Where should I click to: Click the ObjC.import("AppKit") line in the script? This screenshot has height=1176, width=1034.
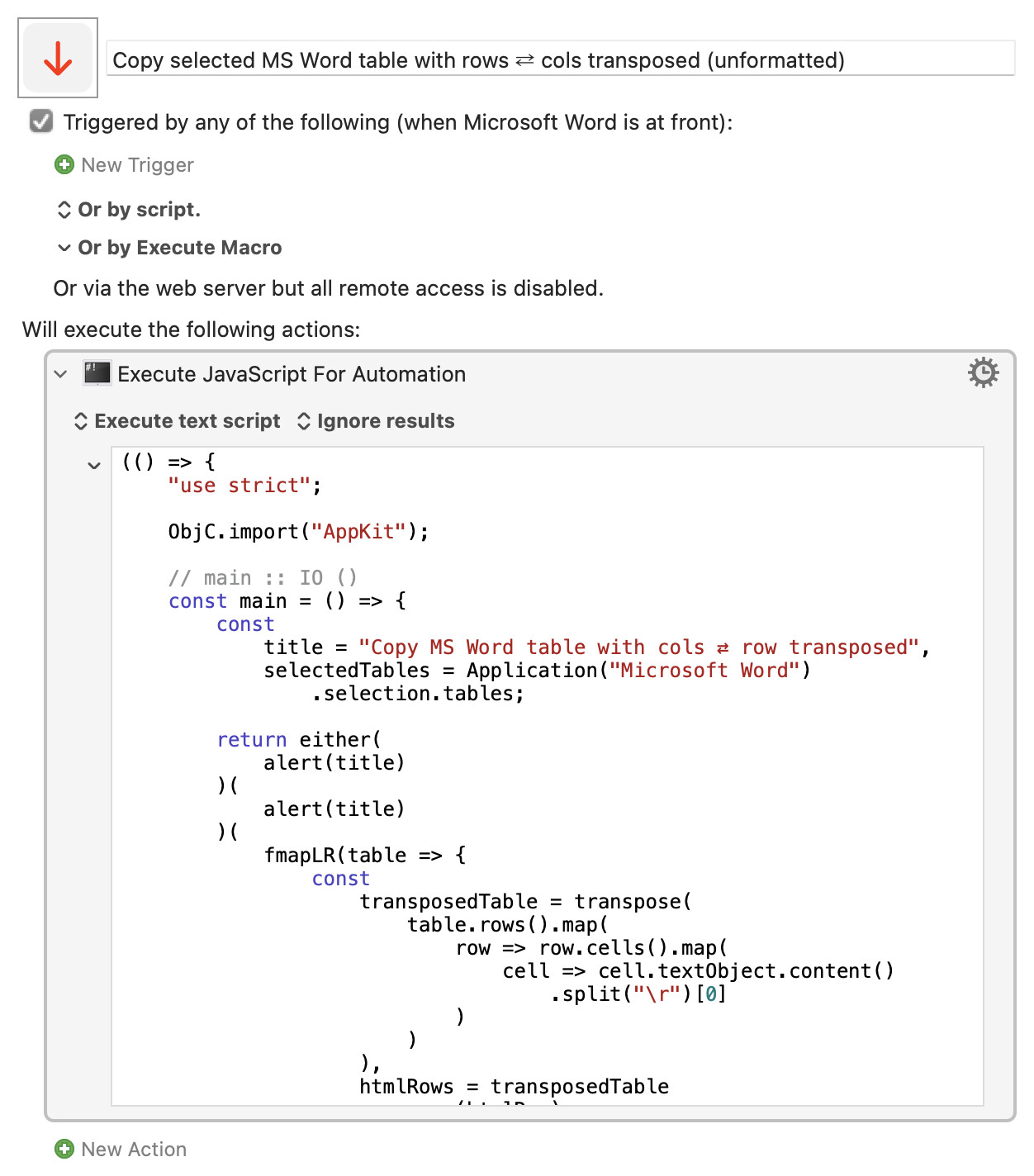[298, 532]
